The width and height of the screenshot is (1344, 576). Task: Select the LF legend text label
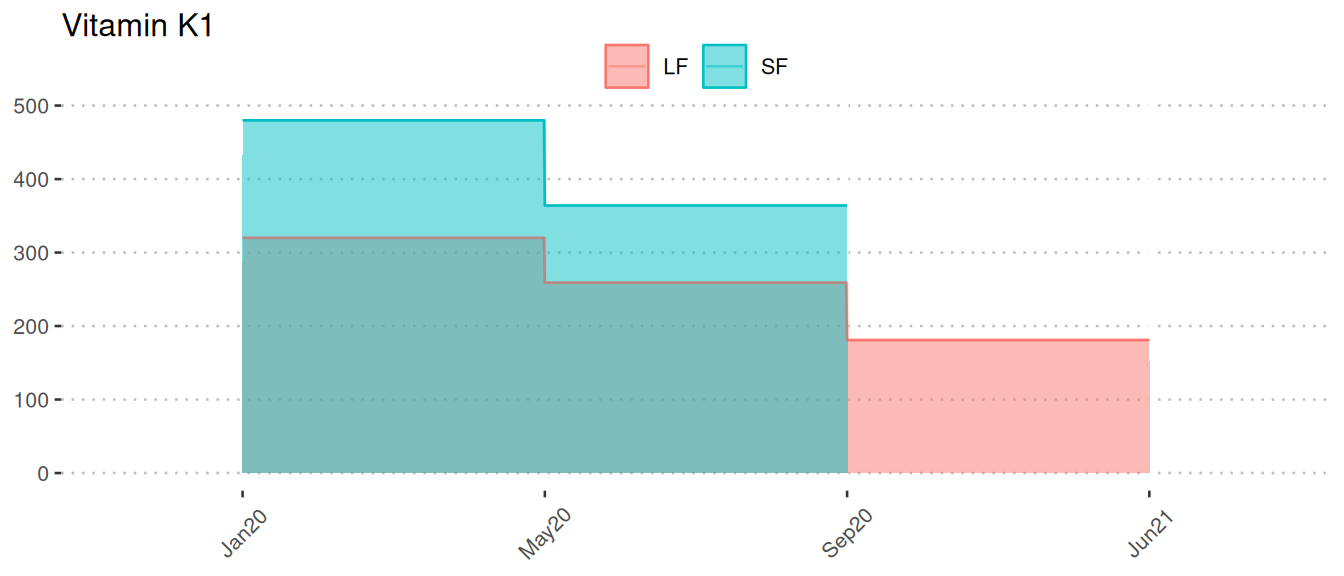tap(675, 67)
